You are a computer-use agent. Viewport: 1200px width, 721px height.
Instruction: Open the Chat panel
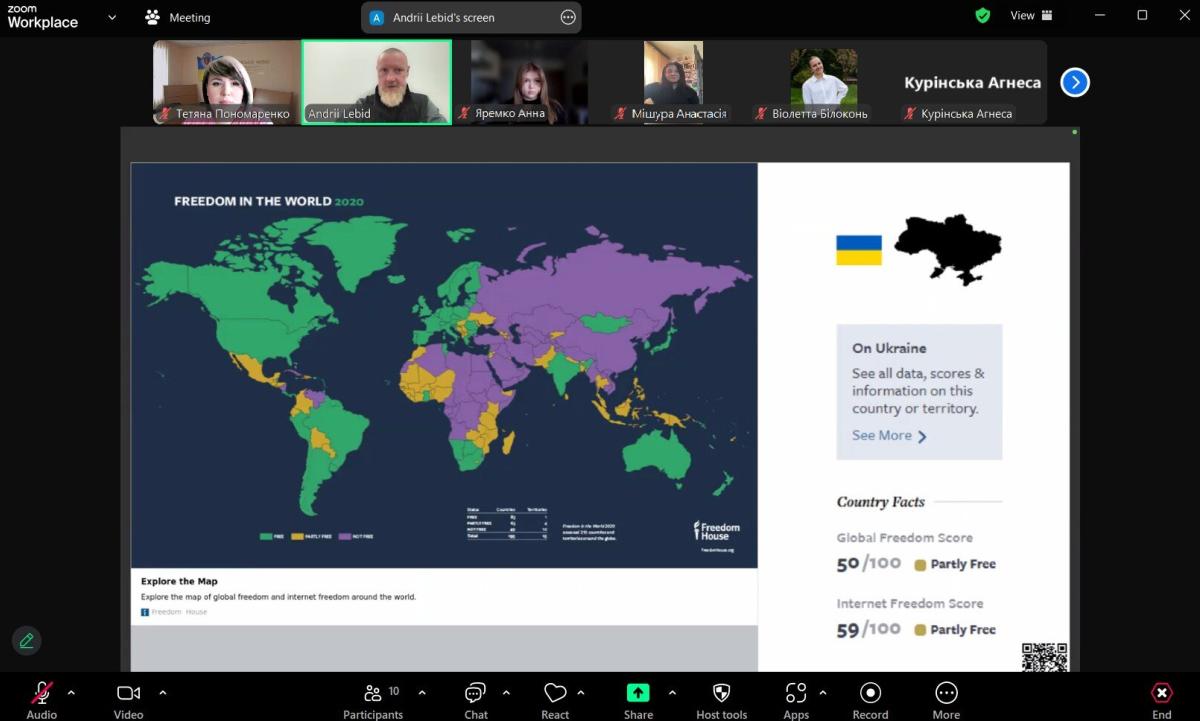[476, 700]
